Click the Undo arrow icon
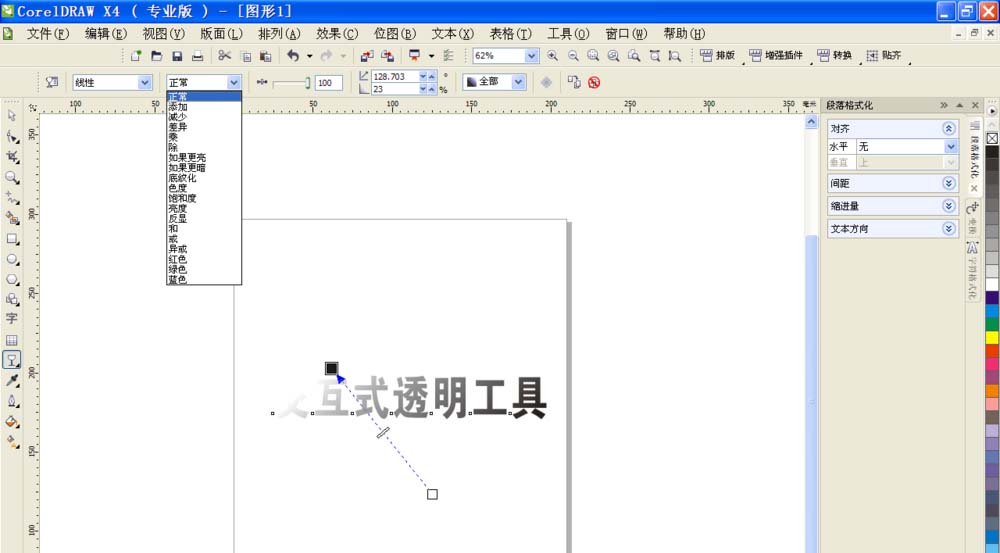This screenshot has width=1000, height=553. pos(293,56)
